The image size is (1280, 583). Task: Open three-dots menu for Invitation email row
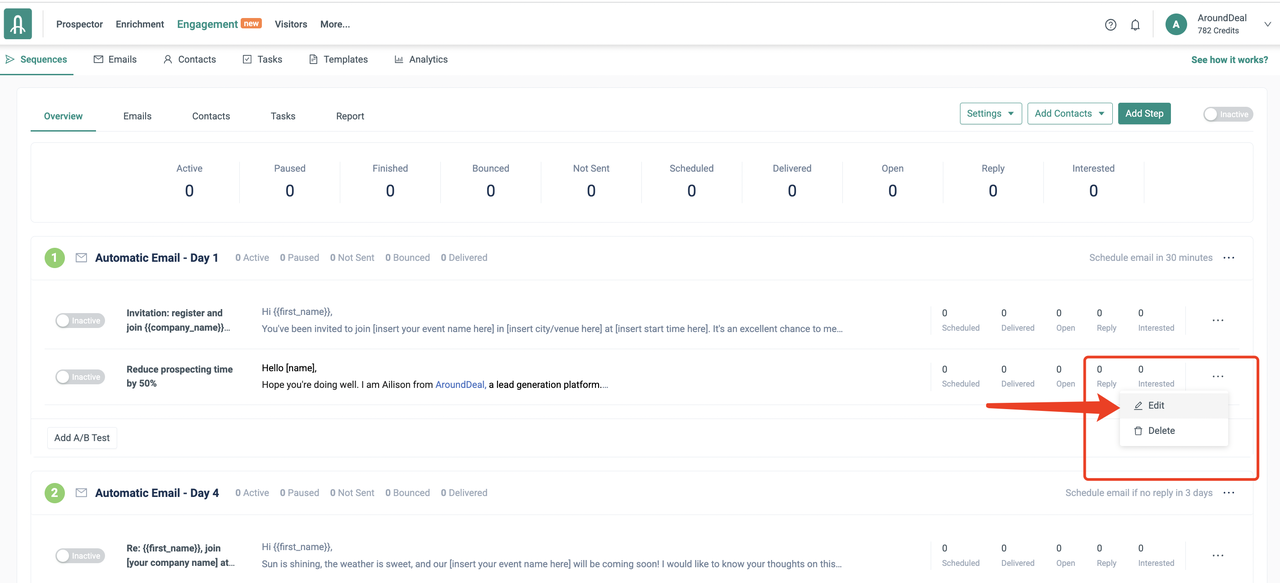point(1218,321)
